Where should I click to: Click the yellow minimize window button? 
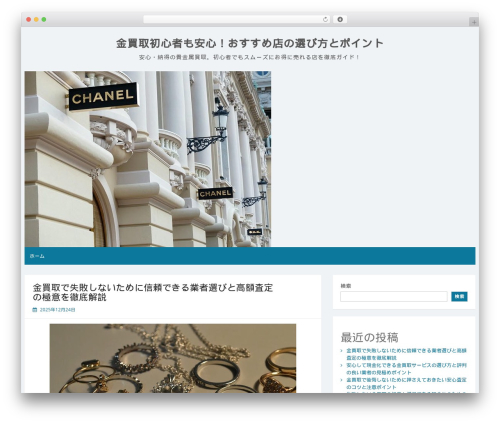tap(36, 20)
